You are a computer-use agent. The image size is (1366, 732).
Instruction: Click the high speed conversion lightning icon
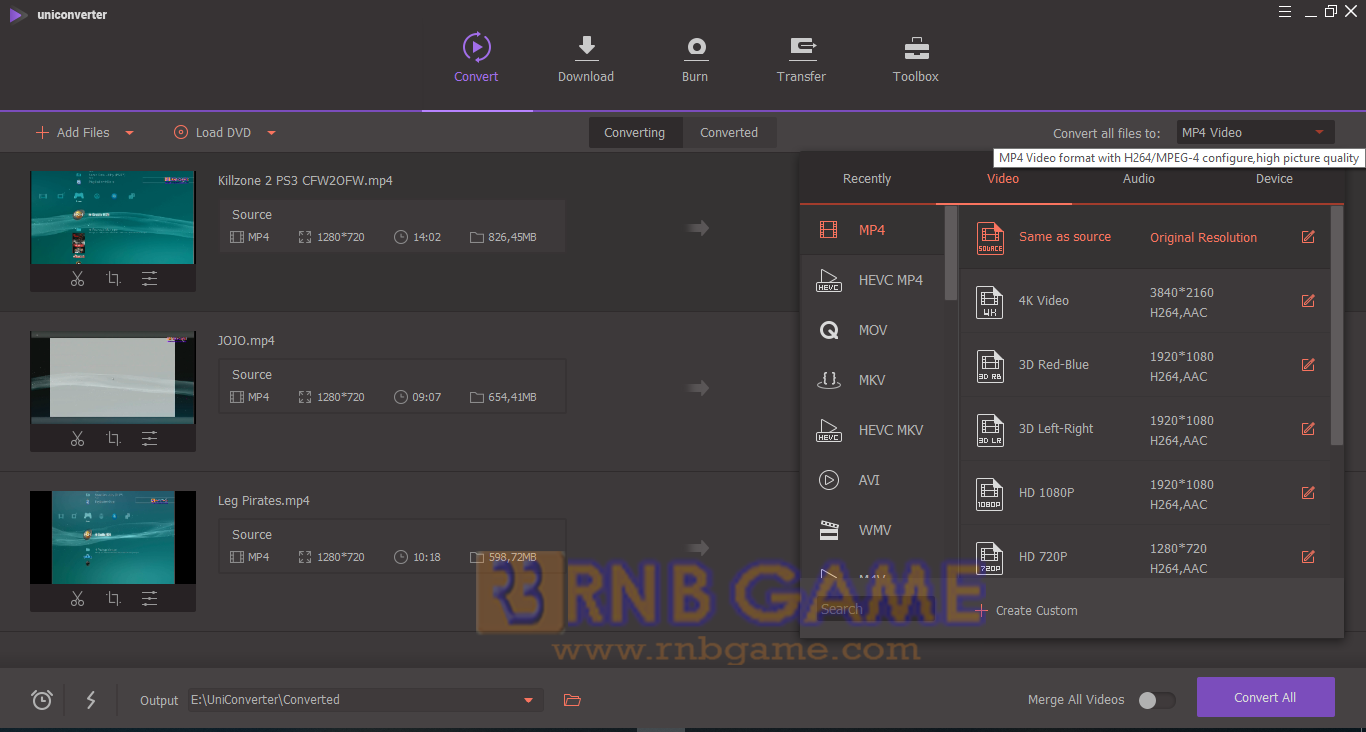coord(91,700)
